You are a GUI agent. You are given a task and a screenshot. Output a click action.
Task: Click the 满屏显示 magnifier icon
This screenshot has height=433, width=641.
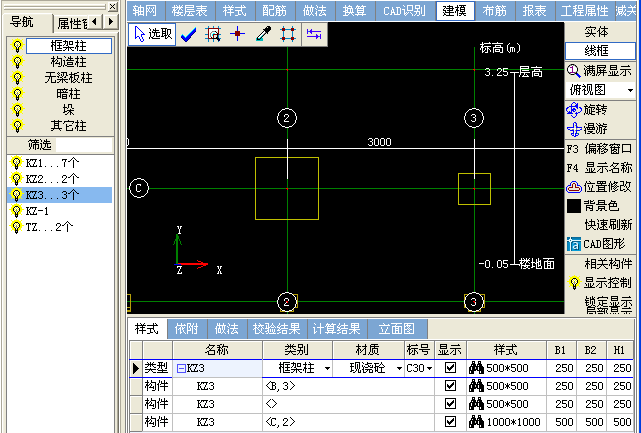point(574,71)
